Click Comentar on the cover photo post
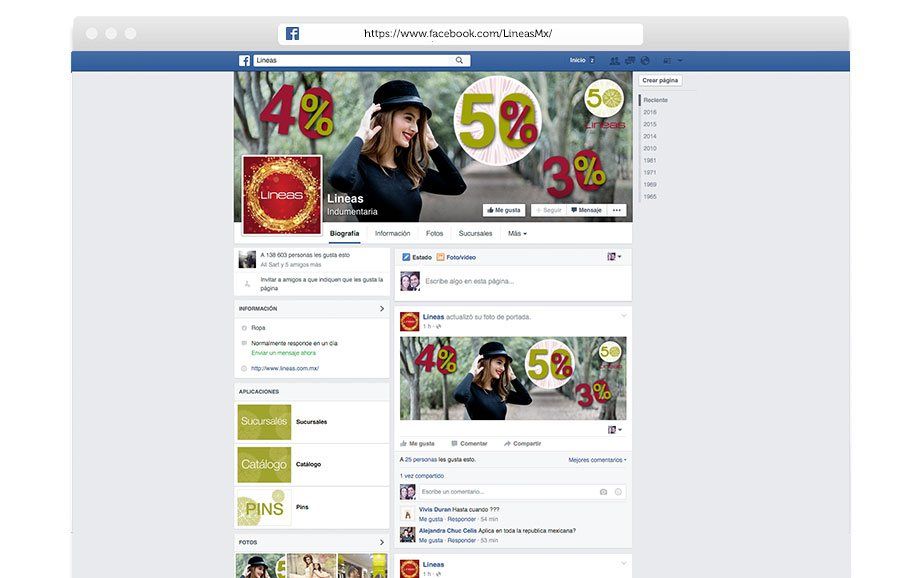 click(469, 444)
